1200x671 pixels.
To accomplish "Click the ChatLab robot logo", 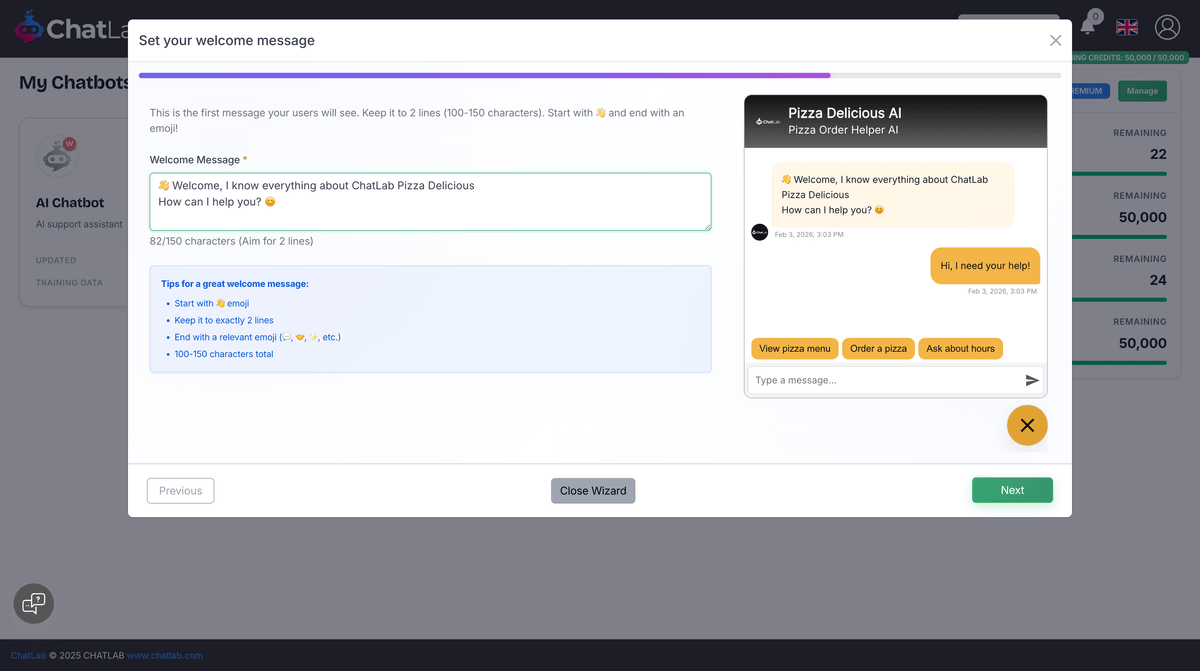I will point(28,28).
